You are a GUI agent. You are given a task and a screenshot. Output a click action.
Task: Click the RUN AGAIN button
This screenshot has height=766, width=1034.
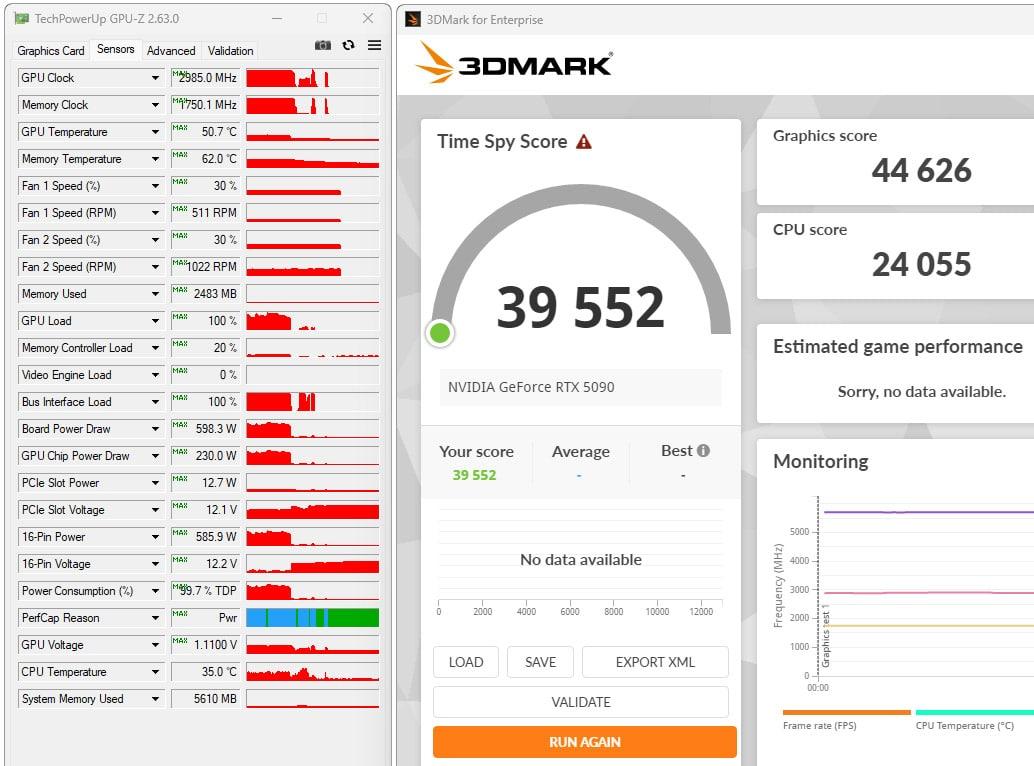[x=585, y=742]
